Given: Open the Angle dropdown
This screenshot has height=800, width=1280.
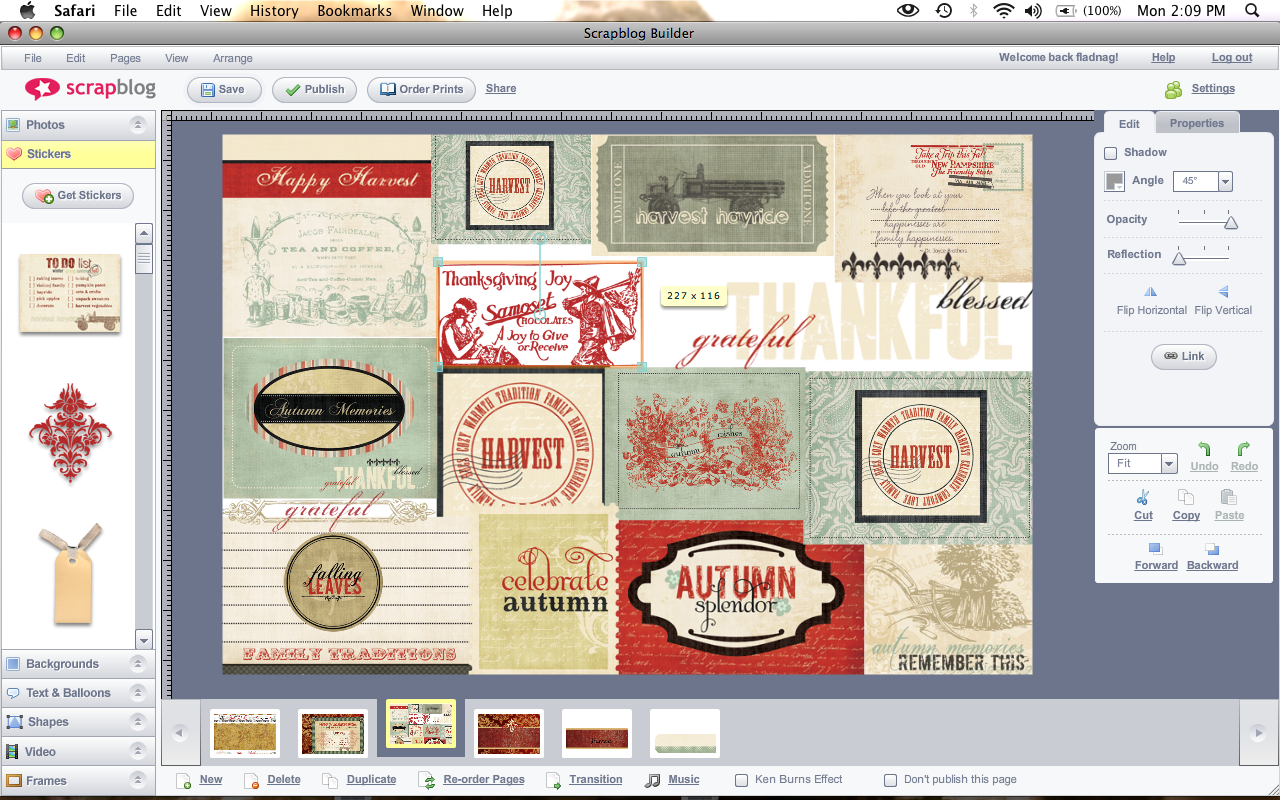Looking at the screenshot, I should point(1225,182).
